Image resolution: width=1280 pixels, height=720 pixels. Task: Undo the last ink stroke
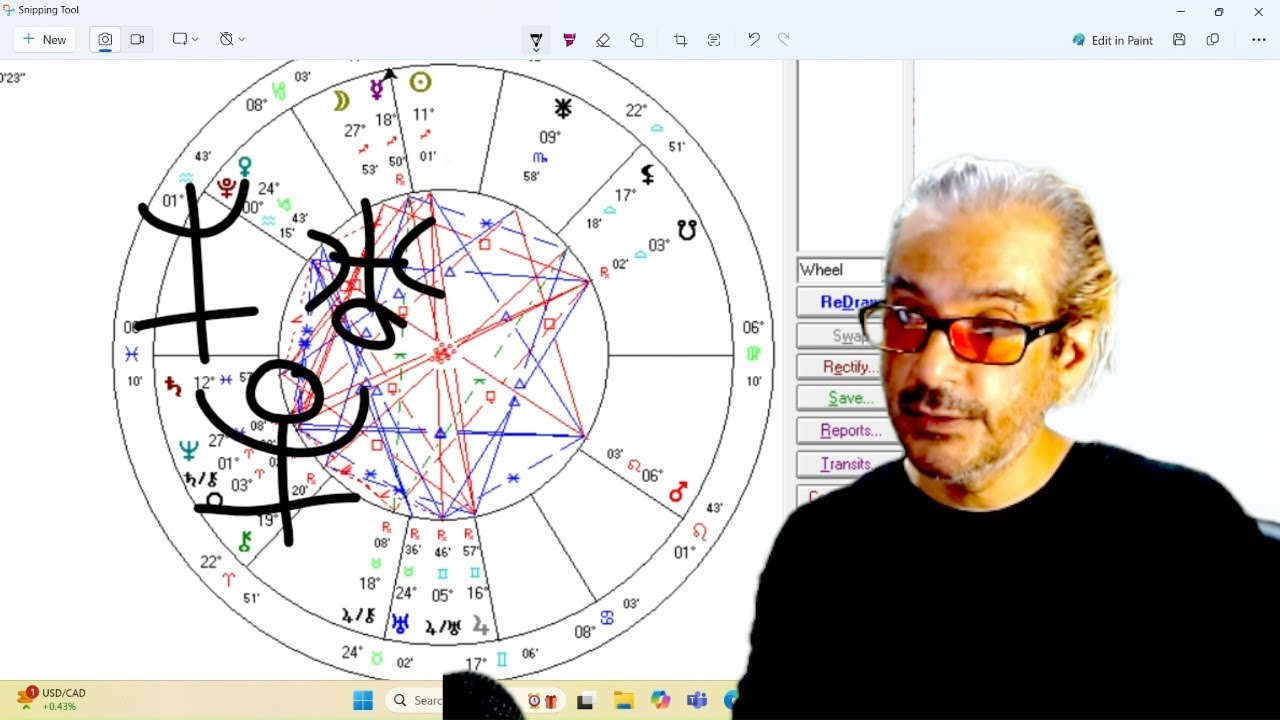point(753,40)
